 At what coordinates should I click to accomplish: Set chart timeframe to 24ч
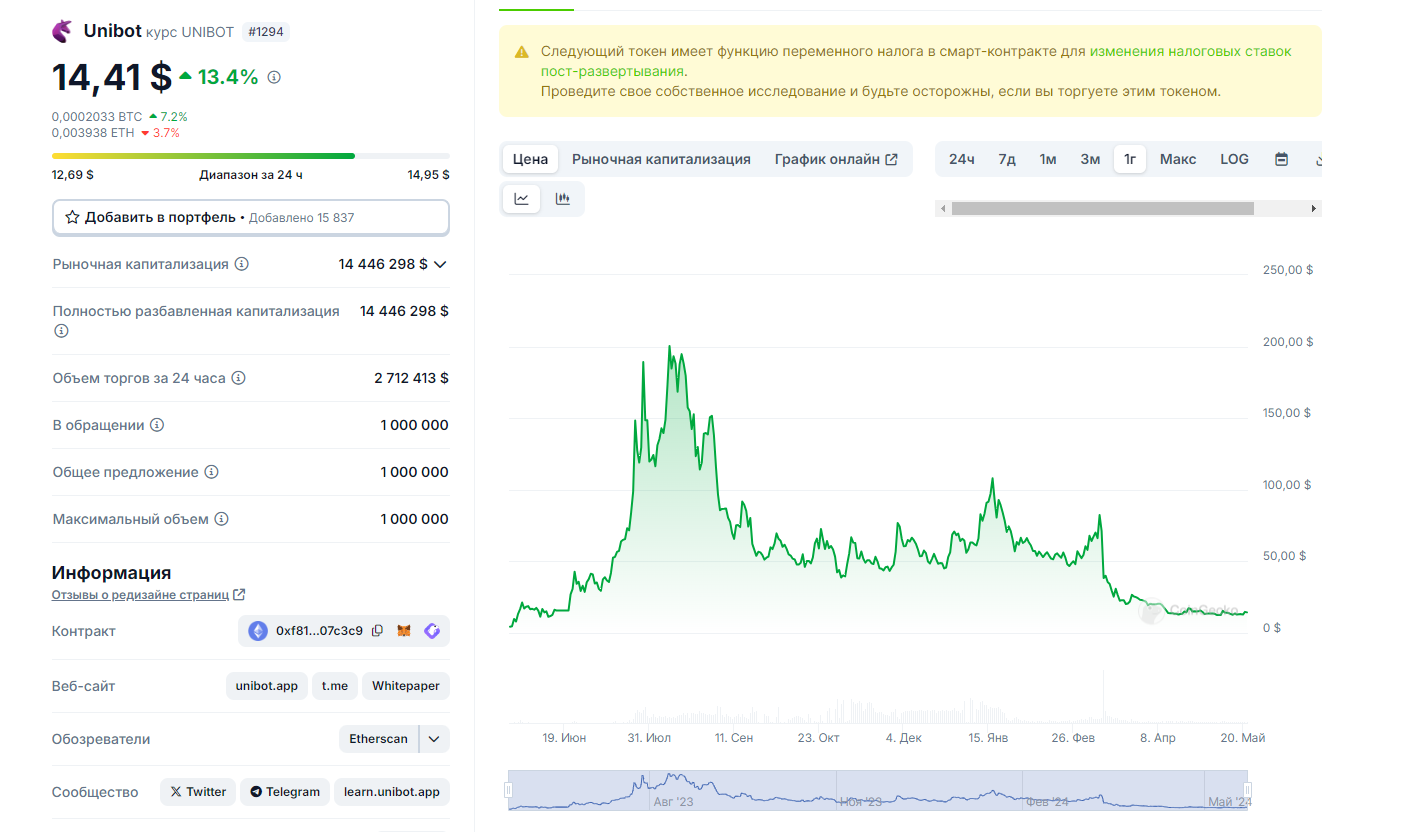(x=962, y=159)
